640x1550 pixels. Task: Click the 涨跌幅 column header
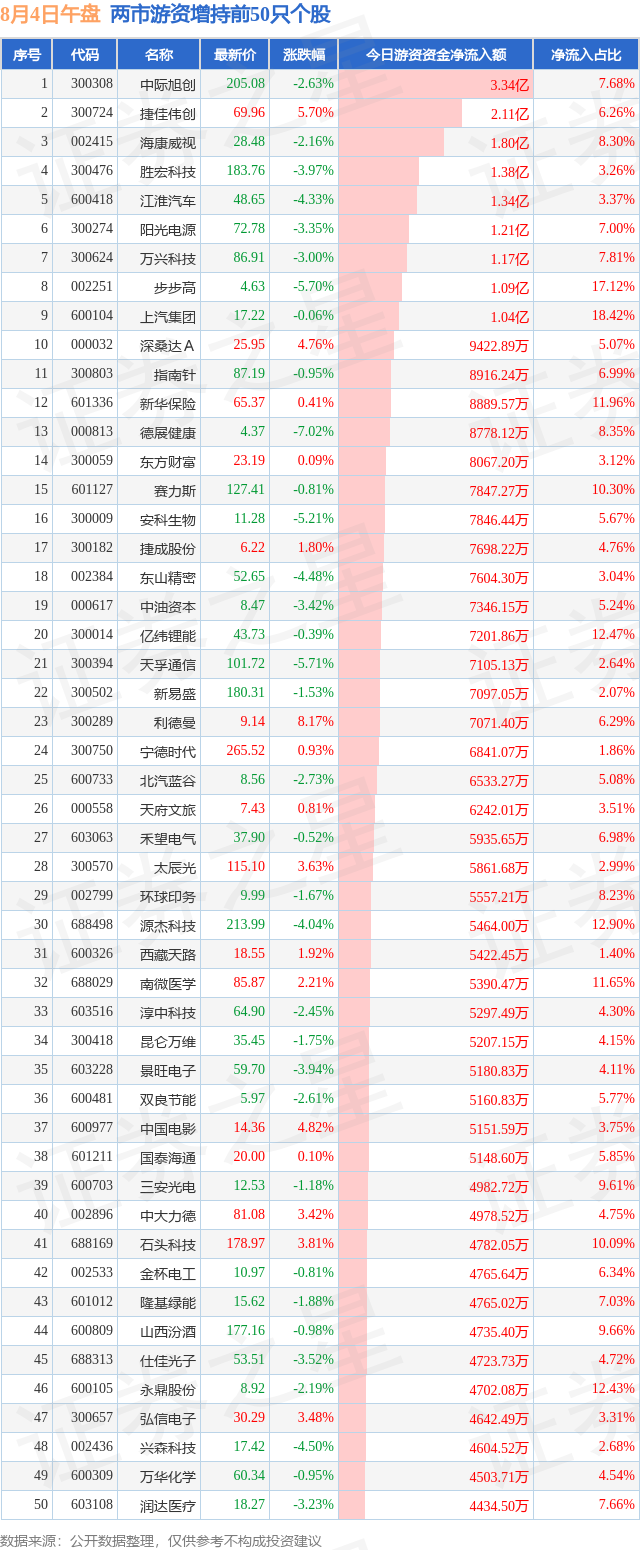pos(304,55)
